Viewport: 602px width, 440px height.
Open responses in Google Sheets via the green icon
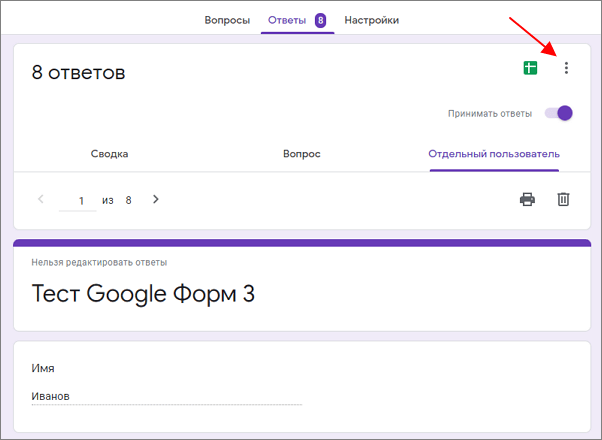530,68
